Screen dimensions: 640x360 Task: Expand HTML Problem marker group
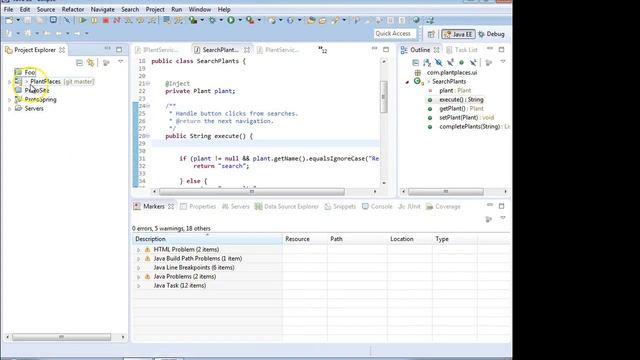point(139,250)
